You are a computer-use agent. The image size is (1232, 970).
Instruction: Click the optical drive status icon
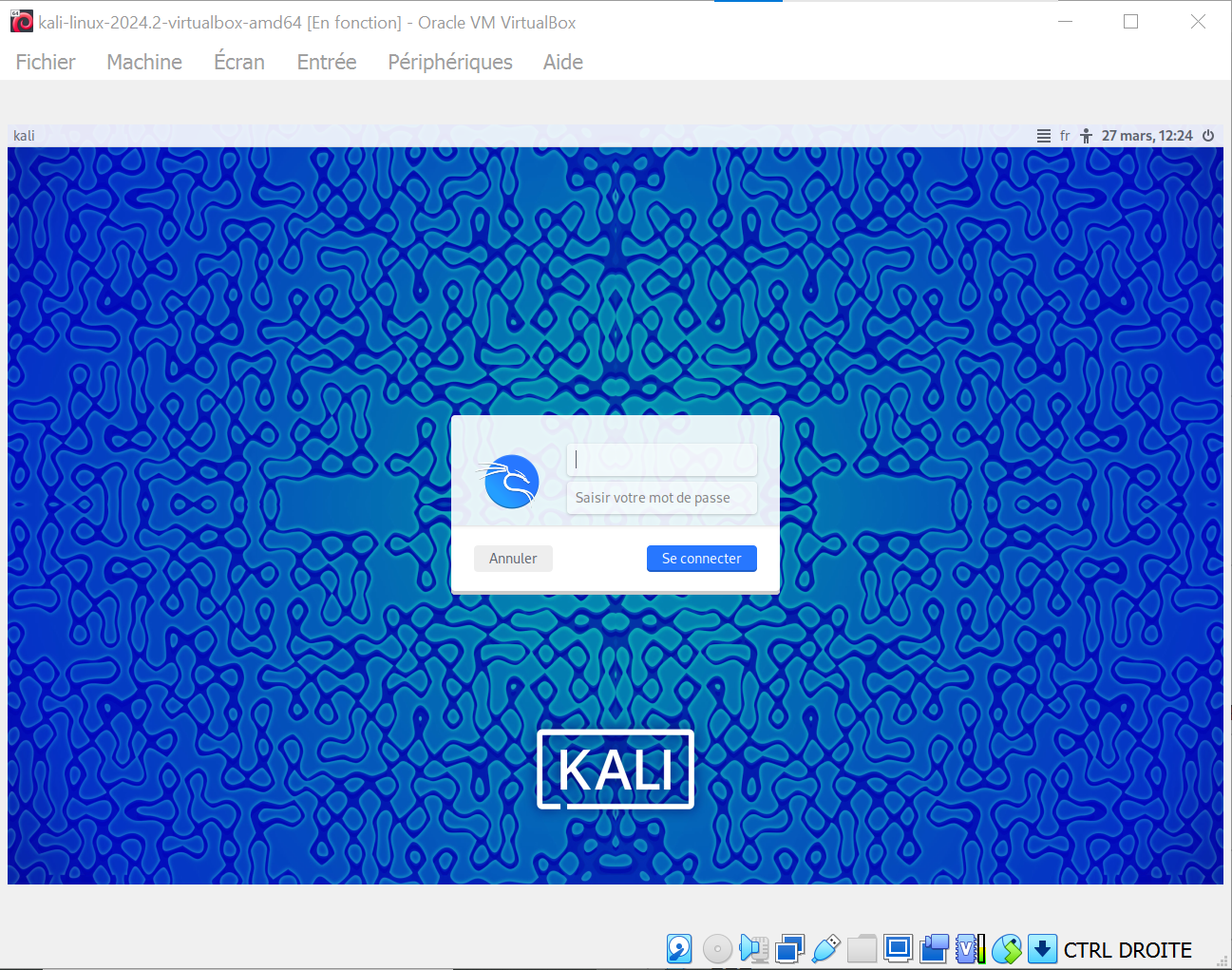point(717,948)
